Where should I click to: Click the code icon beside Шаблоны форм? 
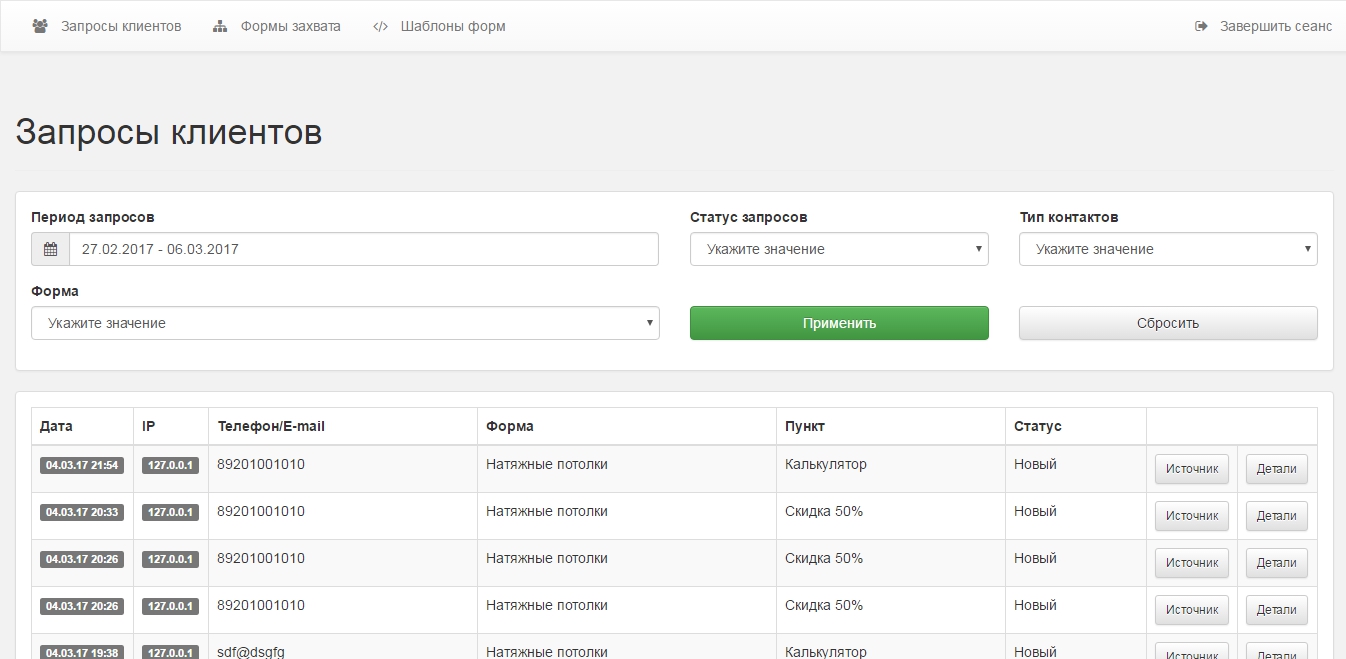(380, 26)
